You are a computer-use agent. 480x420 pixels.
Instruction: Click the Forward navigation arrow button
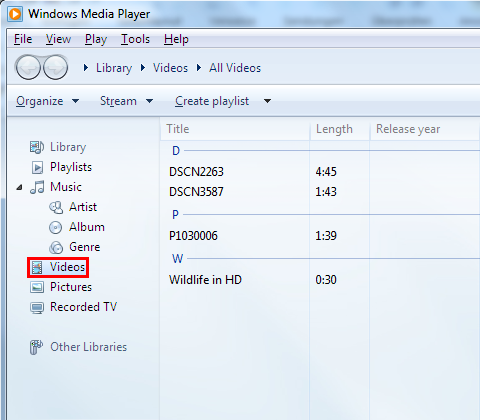pos(56,67)
